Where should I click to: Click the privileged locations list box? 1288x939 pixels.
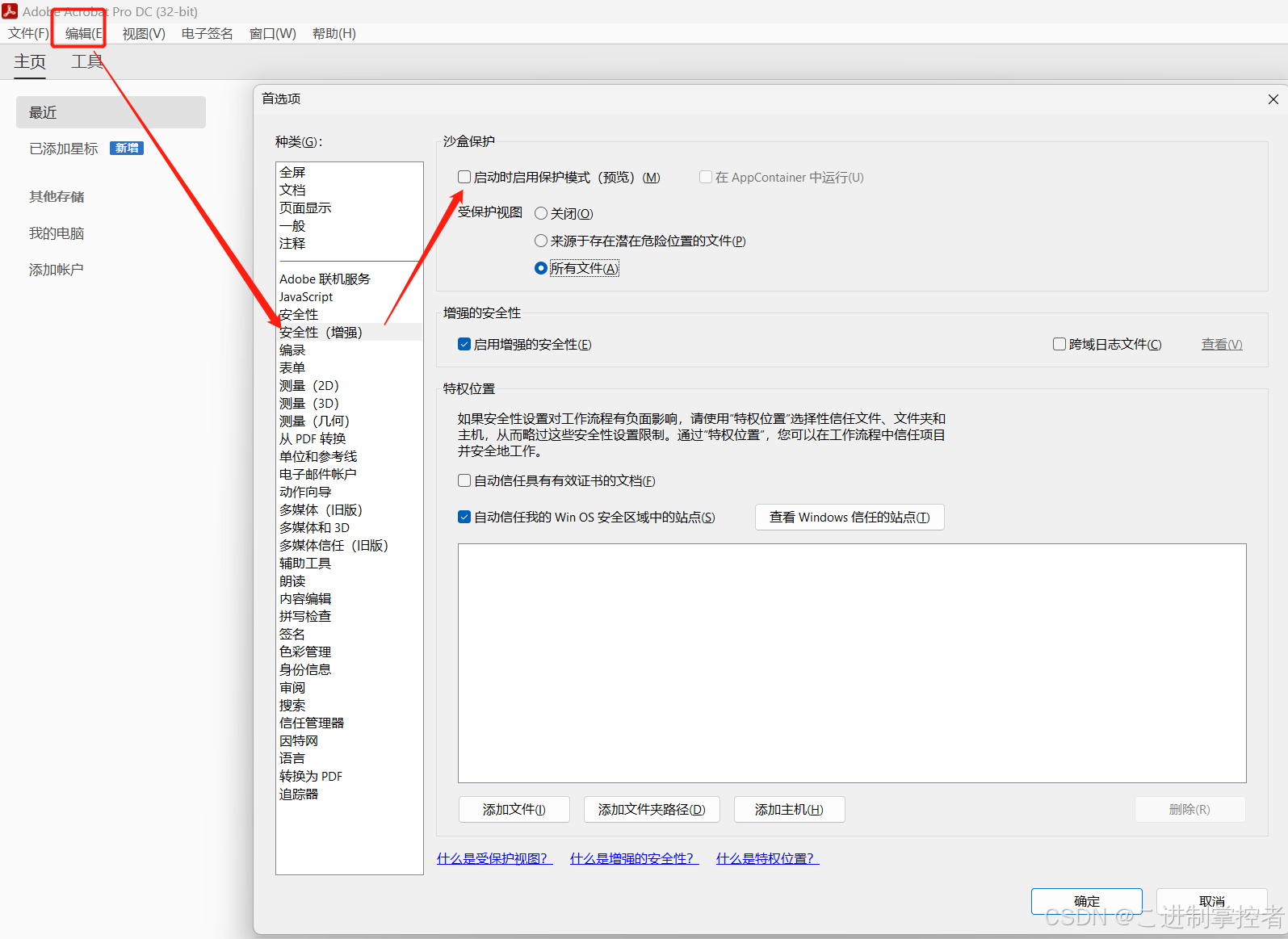tap(852, 663)
